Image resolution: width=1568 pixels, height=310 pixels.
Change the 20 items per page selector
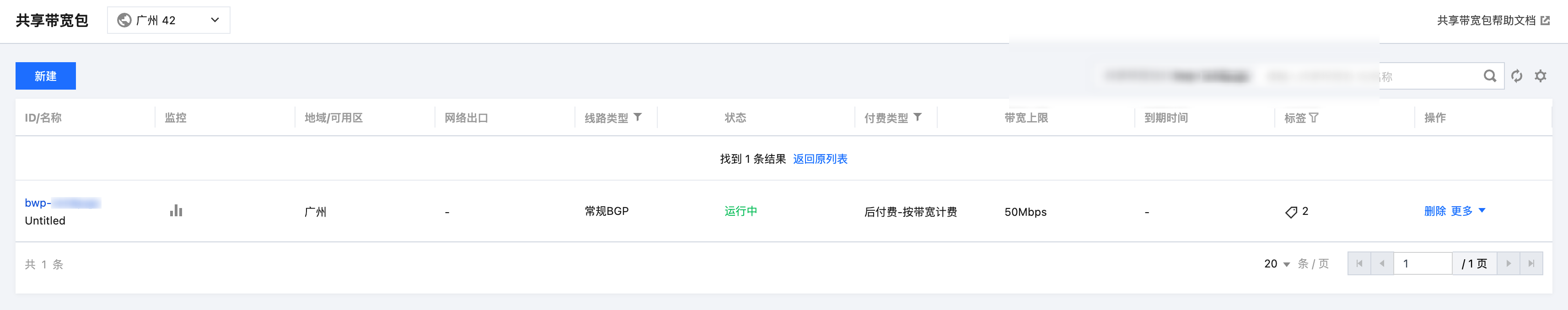1277,264
